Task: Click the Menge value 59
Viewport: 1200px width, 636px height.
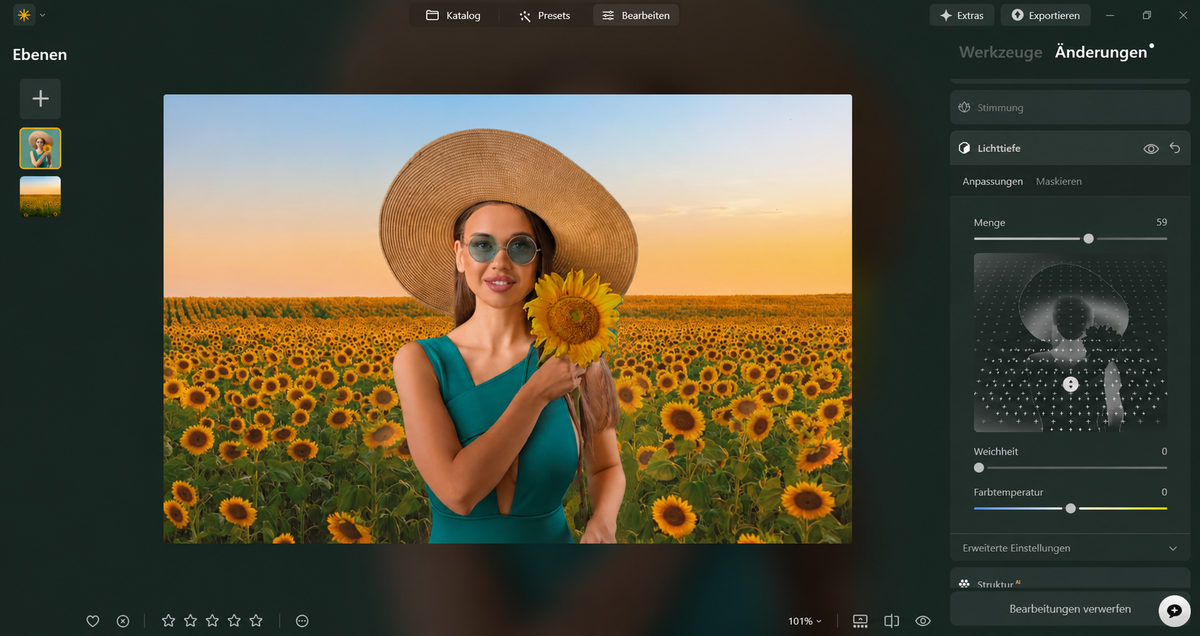Action: (1161, 222)
